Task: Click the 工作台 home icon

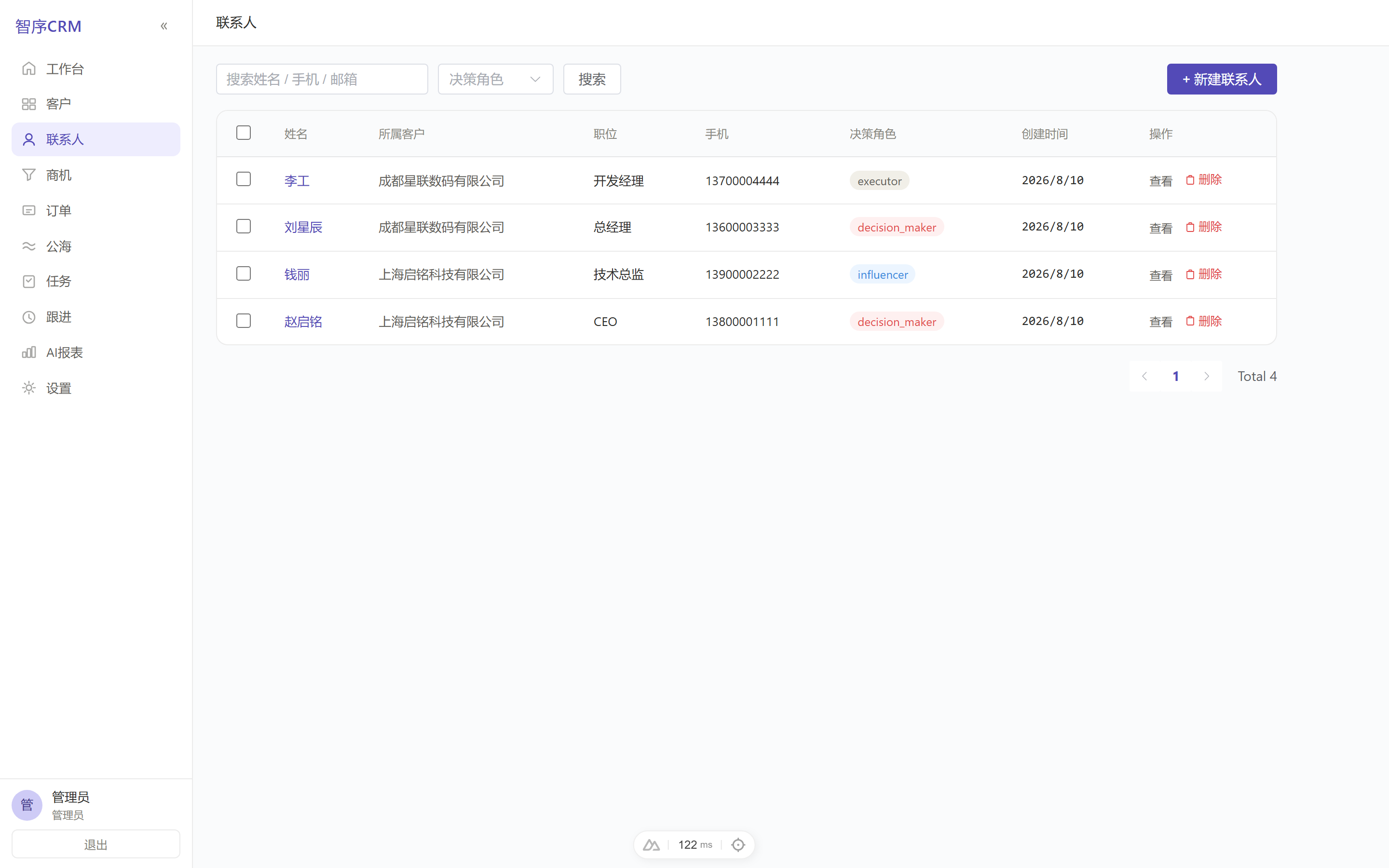Action: pyautogui.click(x=29, y=69)
